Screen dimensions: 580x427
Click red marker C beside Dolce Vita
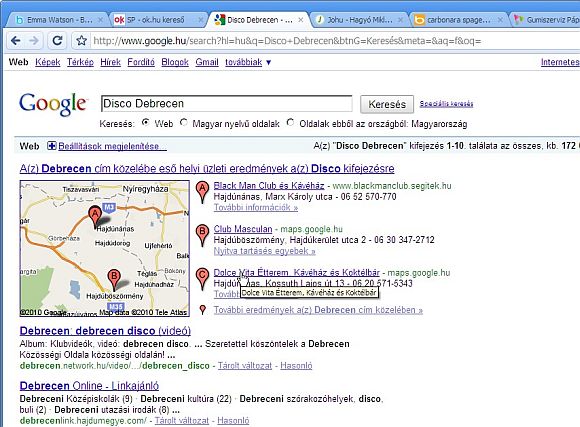202,279
